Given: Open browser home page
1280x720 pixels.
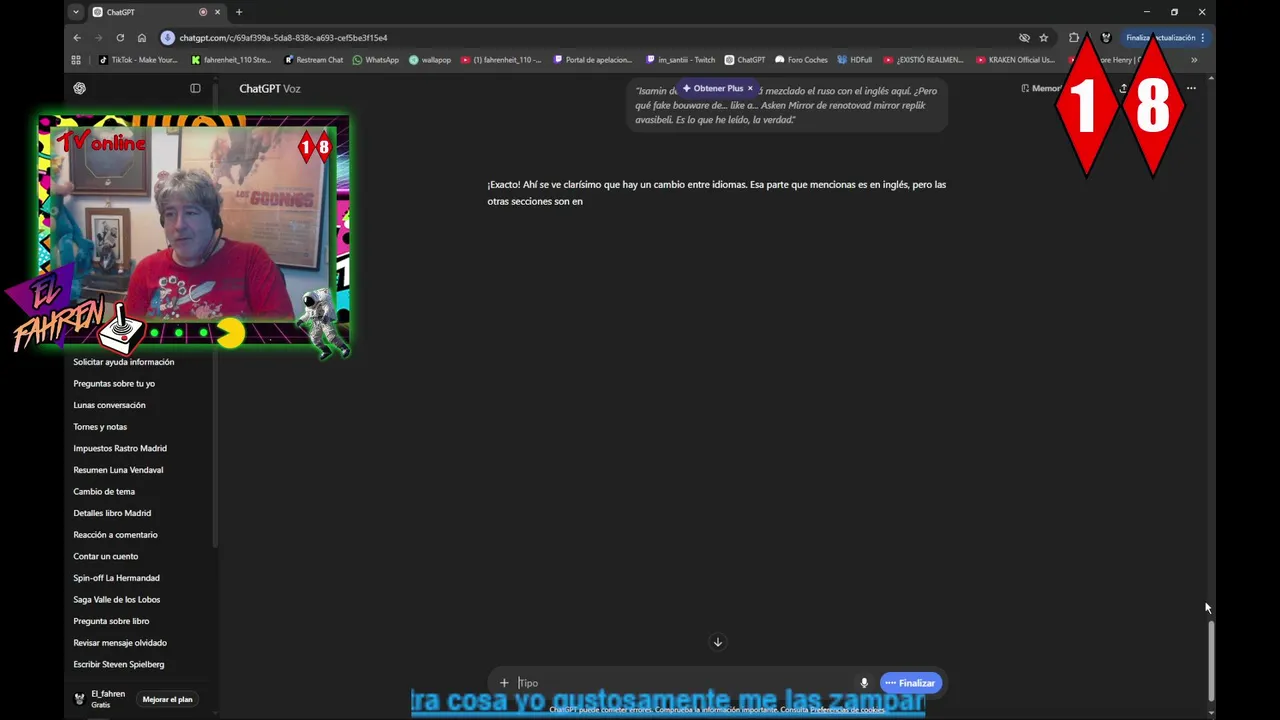Looking at the screenshot, I should coord(142,38).
